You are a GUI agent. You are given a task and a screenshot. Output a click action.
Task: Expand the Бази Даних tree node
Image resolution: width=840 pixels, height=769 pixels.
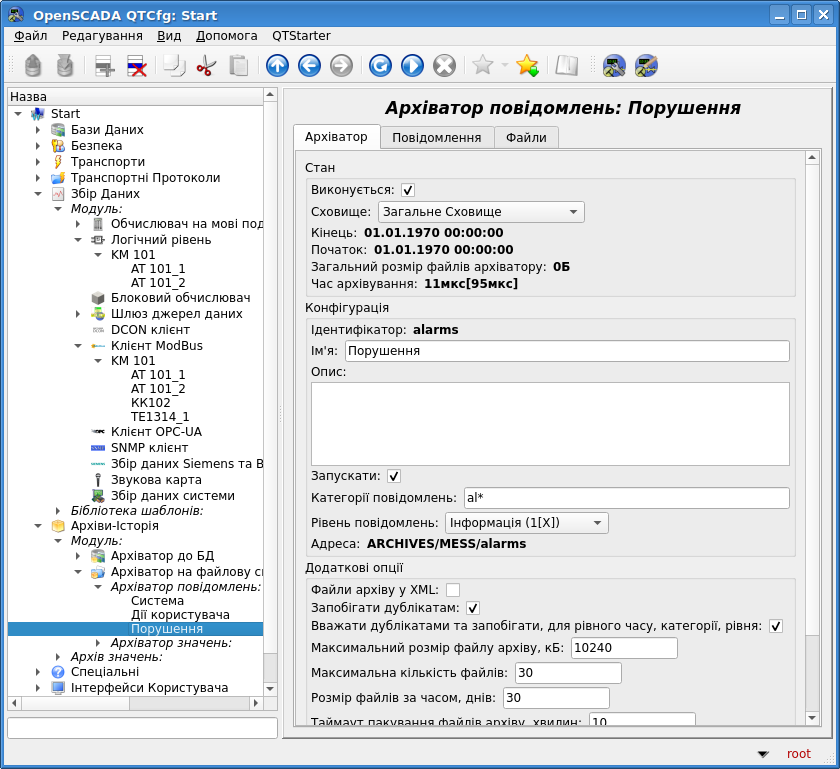point(38,130)
